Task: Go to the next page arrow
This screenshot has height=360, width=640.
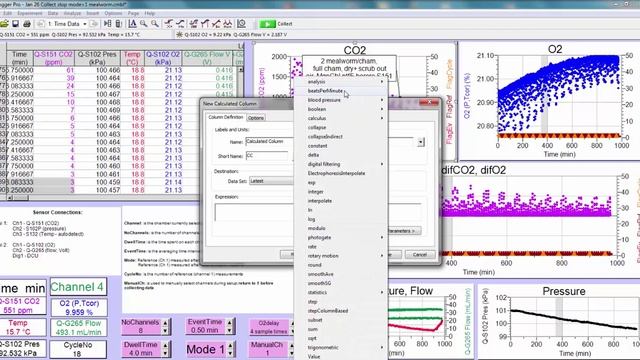Action: (94, 24)
